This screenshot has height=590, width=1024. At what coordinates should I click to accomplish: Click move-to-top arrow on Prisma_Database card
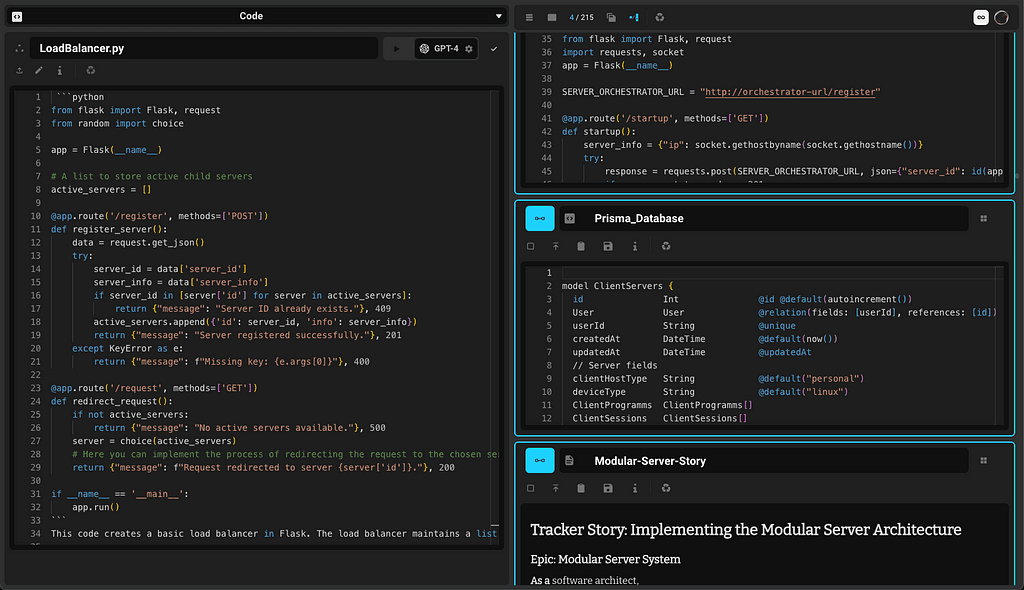pyautogui.click(x=556, y=246)
